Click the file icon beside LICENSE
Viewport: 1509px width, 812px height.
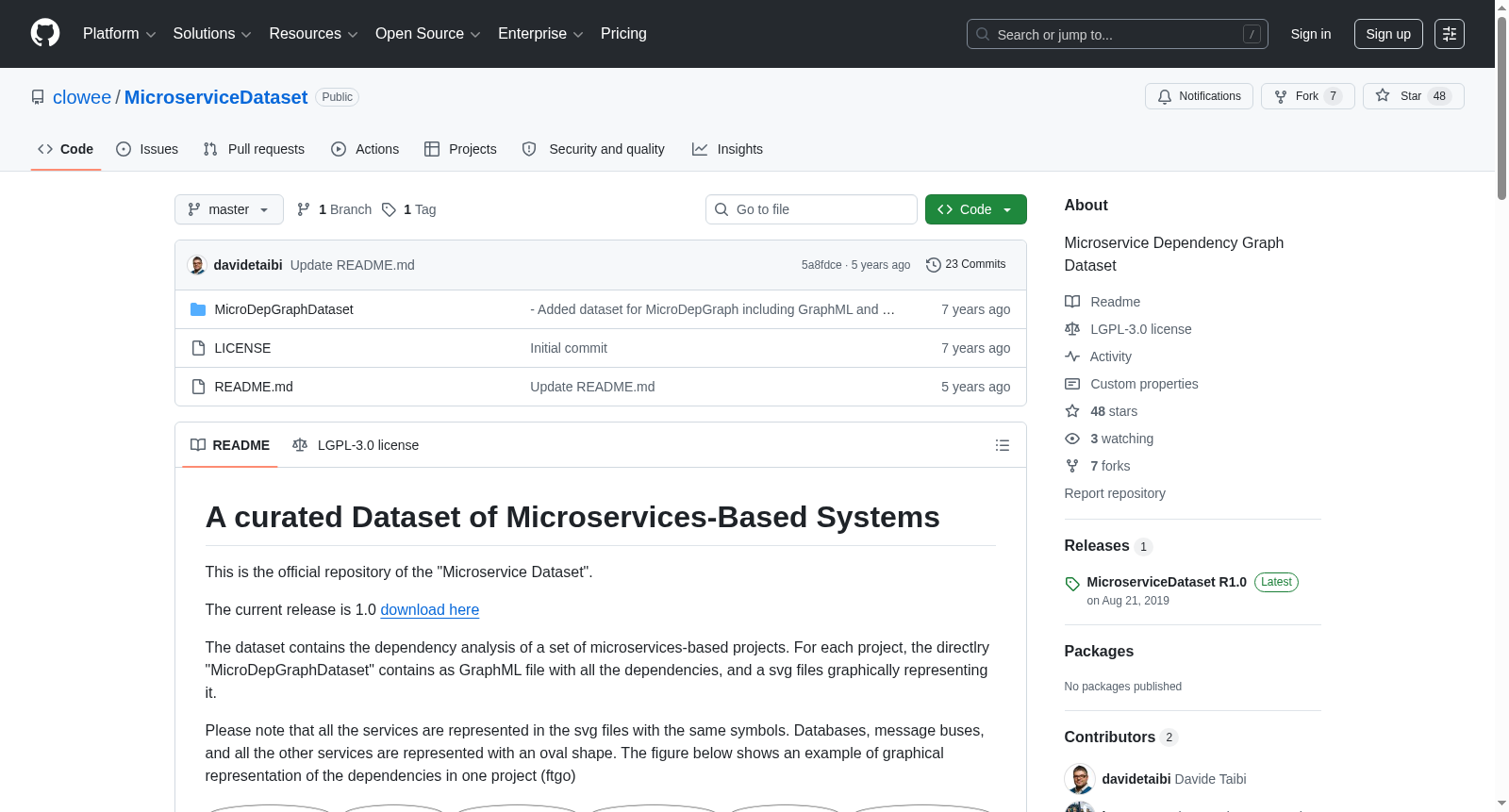[198, 348]
